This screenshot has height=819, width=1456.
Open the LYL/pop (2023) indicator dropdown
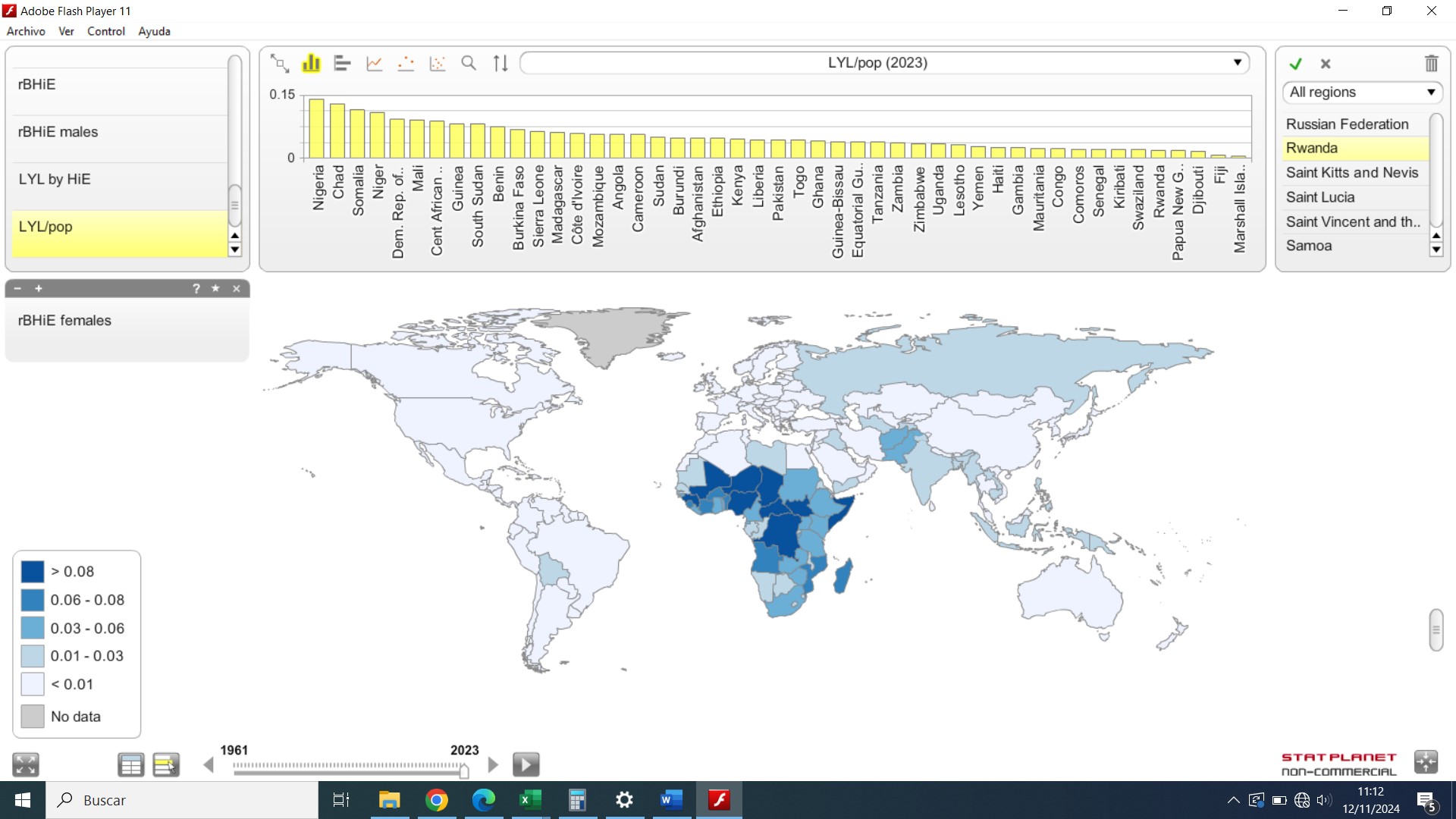[884, 63]
